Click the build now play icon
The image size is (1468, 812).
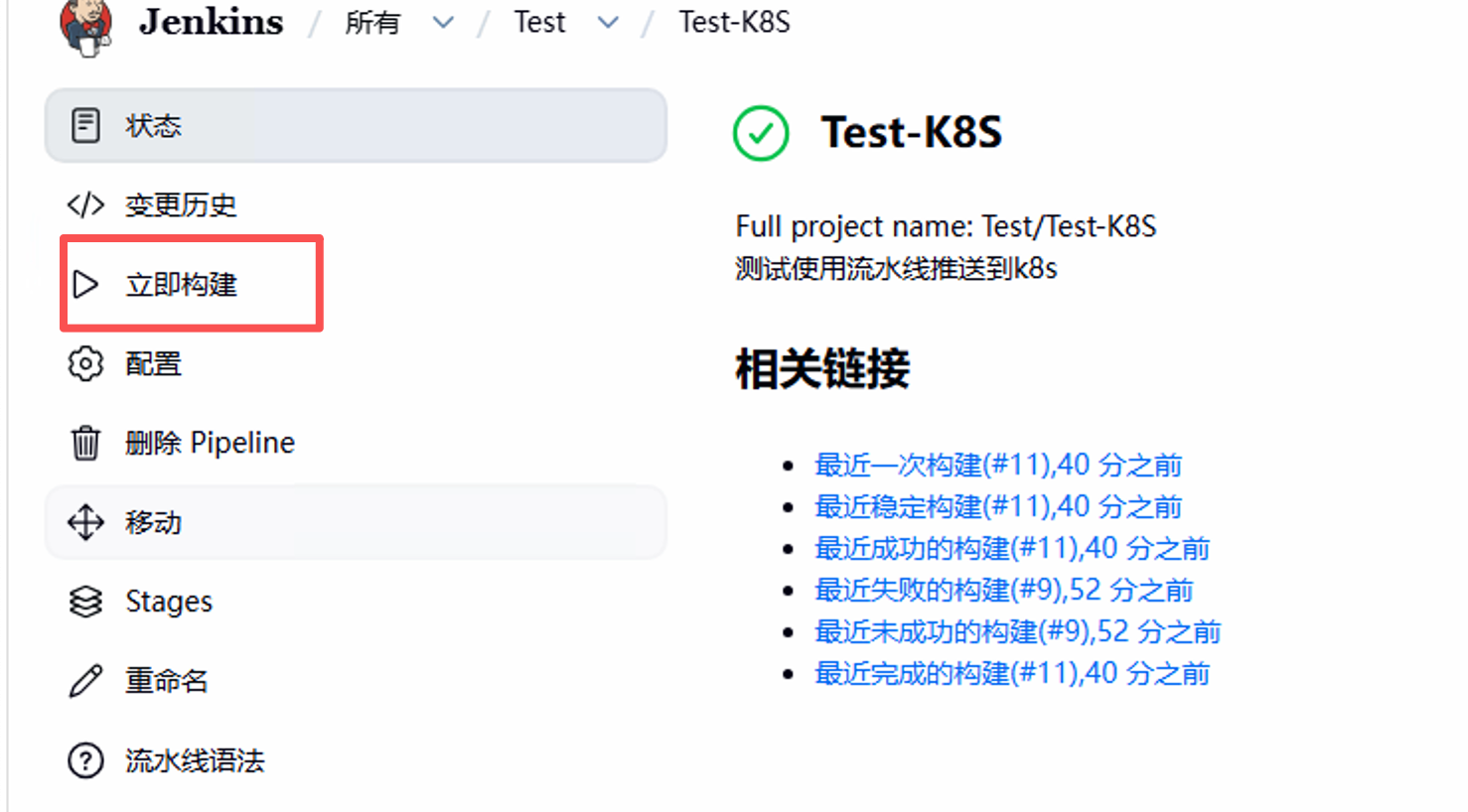point(86,285)
